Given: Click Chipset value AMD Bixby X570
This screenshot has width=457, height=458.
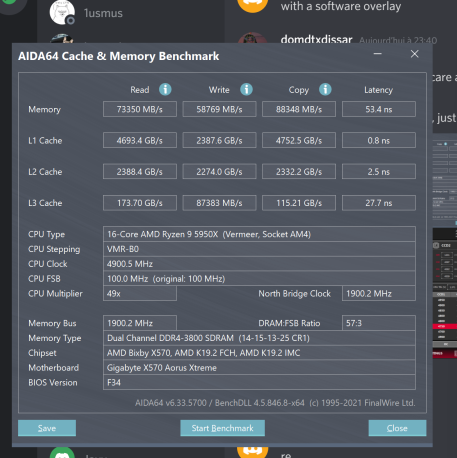Looking at the screenshot, I should 259,353.
